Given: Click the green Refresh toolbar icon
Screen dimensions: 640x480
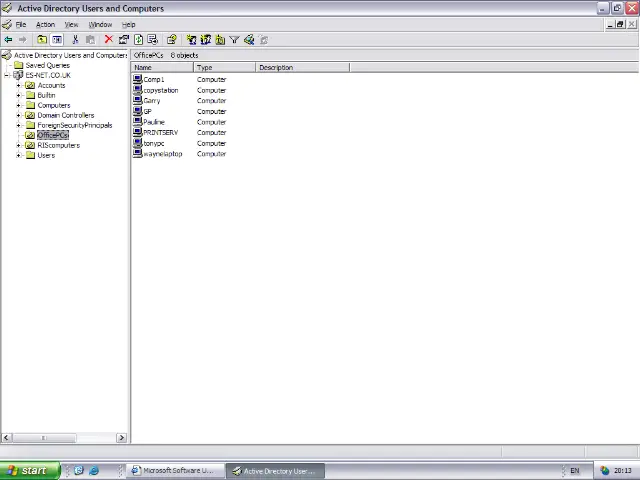Looking at the screenshot, I should (x=138, y=40).
